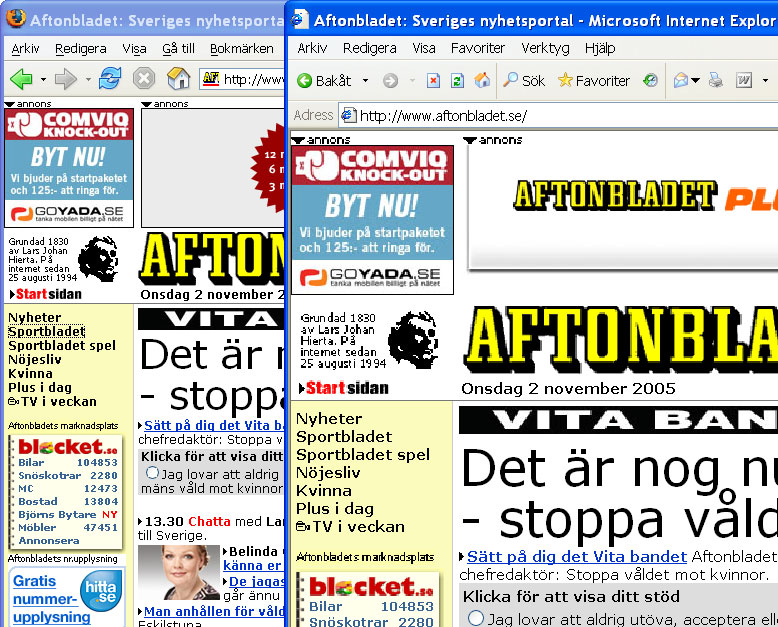Click Nöjesliv link in IE sidebar
The width and height of the screenshot is (778, 627).
point(328,472)
